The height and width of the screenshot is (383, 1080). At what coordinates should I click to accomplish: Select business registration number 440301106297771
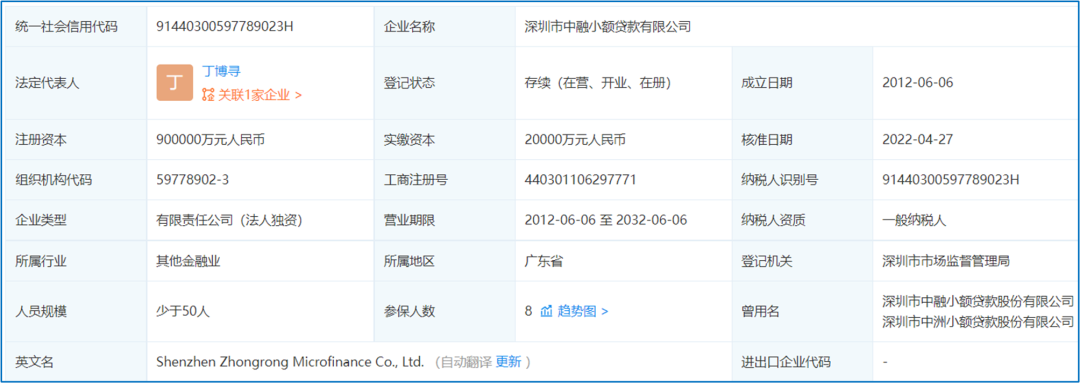tap(580, 180)
